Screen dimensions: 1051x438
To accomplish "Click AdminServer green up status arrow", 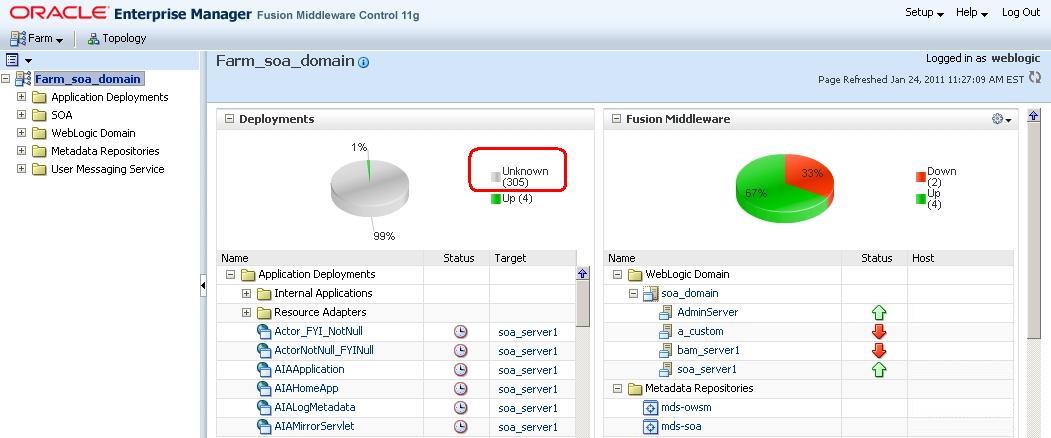I will [x=879, y=313].
